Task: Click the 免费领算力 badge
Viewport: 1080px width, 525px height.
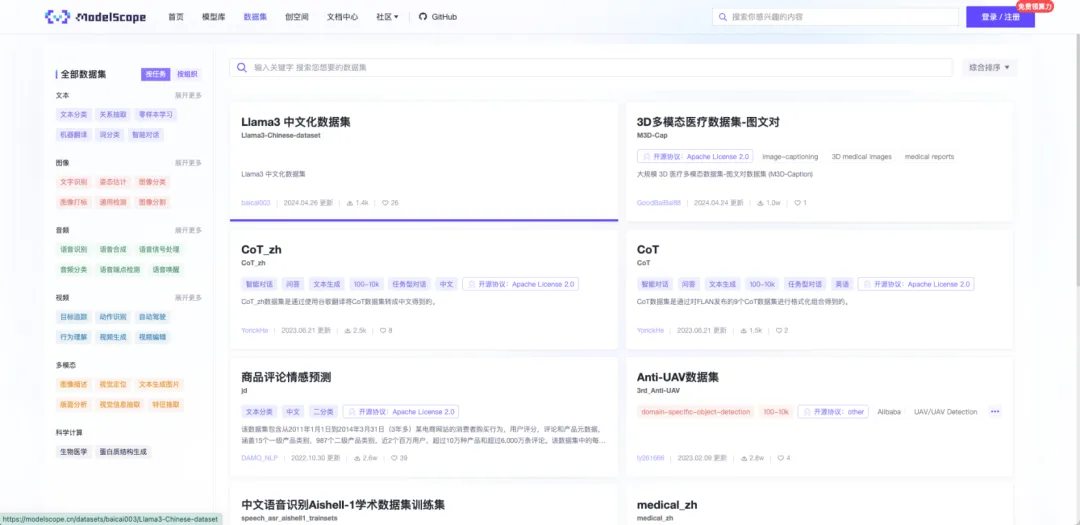Action: coord(1035,6)
